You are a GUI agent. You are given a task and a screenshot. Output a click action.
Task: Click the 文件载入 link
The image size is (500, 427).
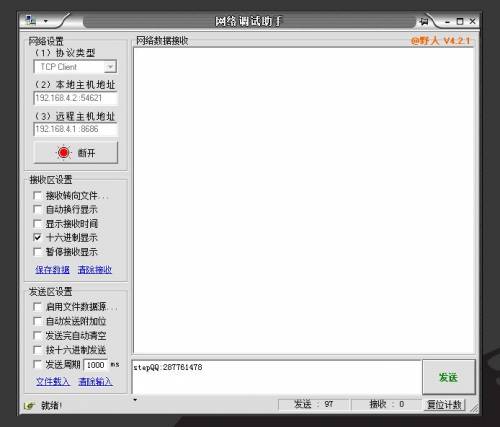[x=53, y=381]
